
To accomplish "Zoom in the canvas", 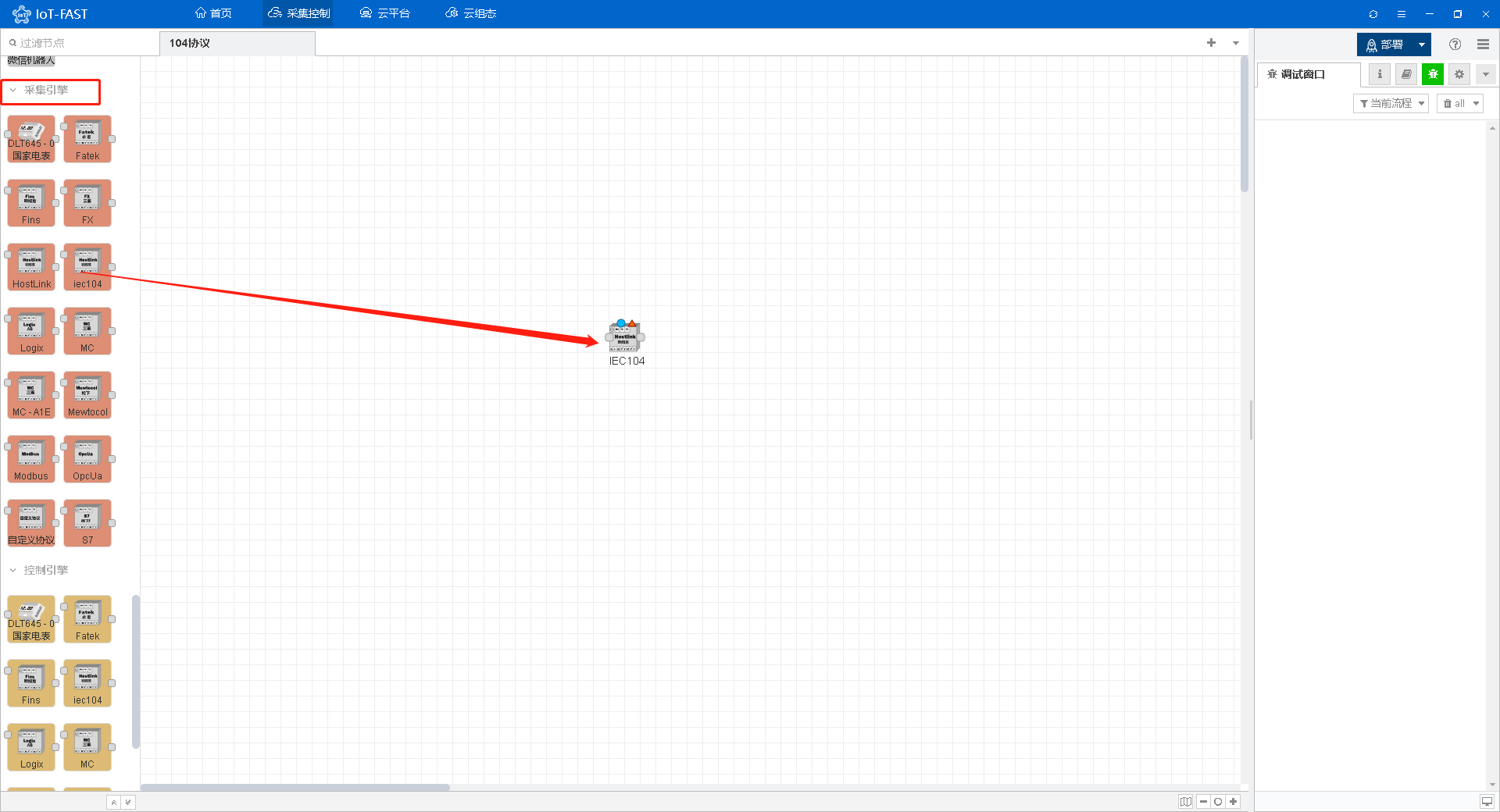I will click(1234, 802).
